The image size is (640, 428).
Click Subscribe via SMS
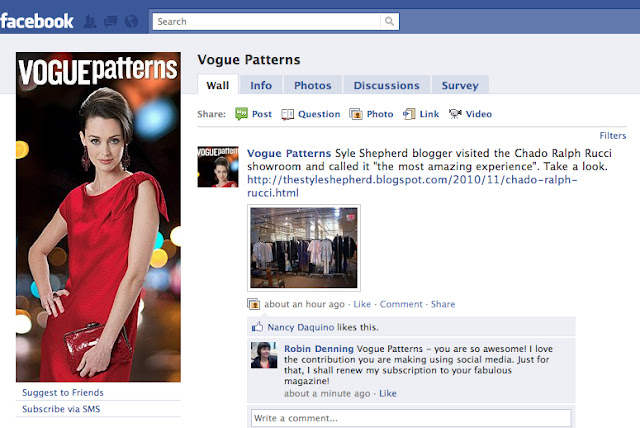pos(61,409)
